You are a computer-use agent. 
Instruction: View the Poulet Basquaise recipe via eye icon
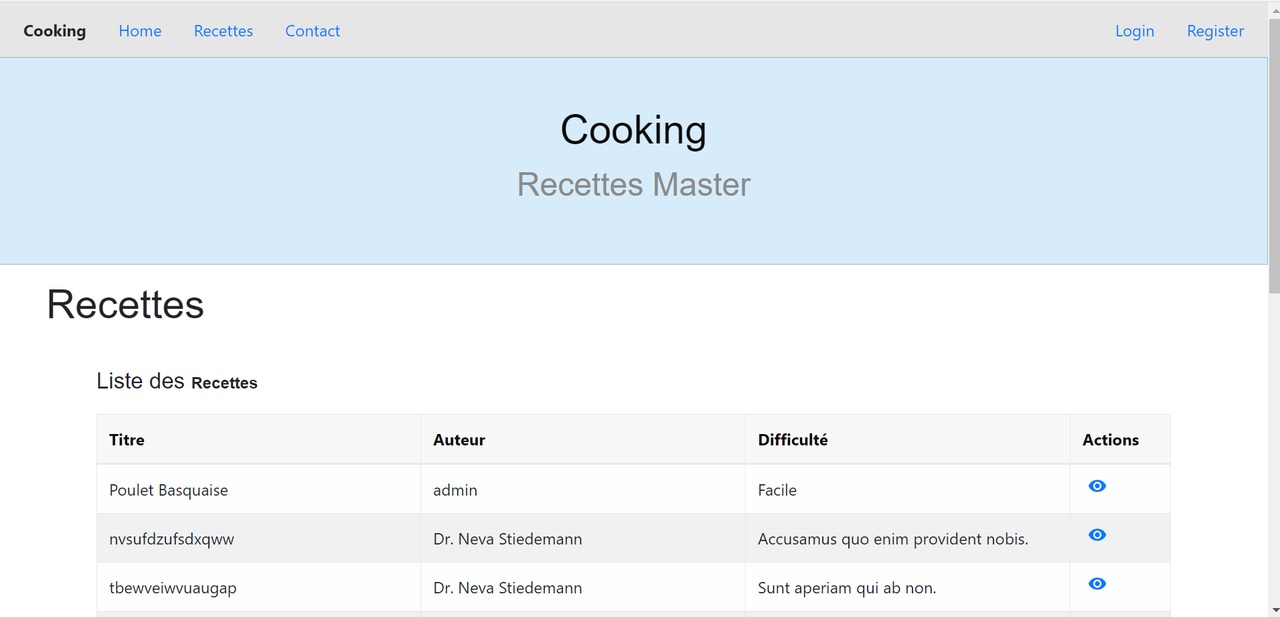[1097, 486]
